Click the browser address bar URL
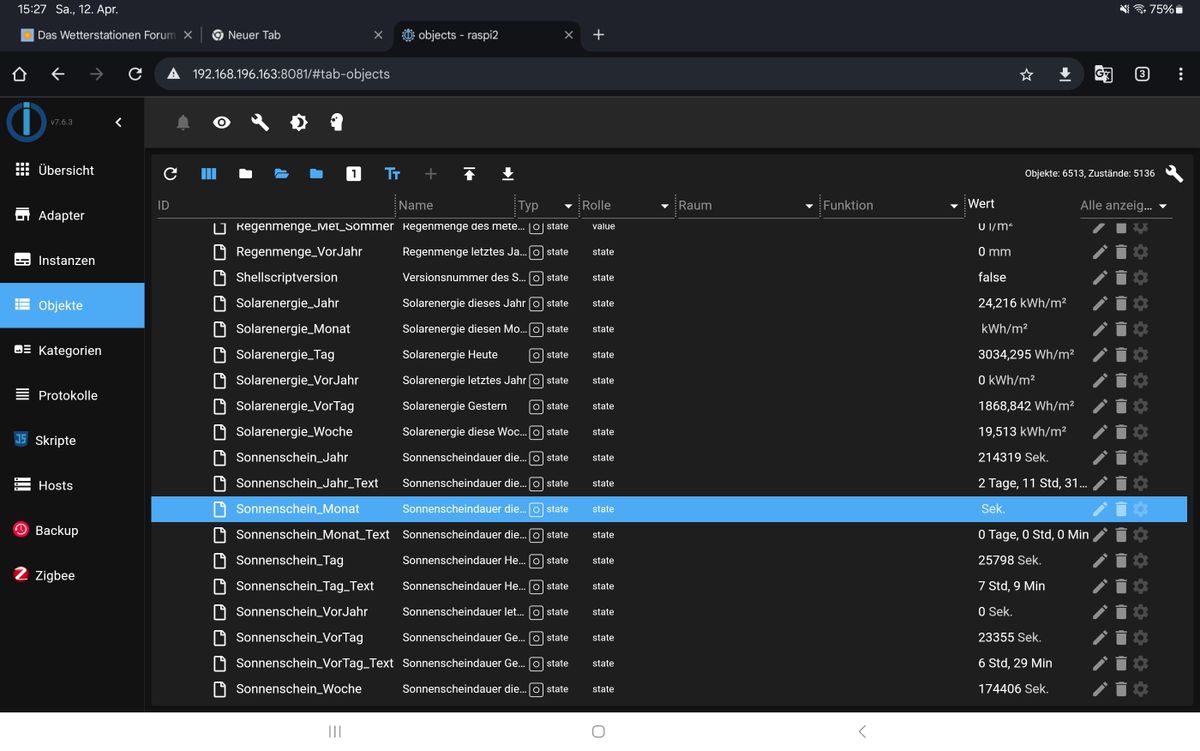Viewport: 1200px width, 751px height. pos(291,74)
